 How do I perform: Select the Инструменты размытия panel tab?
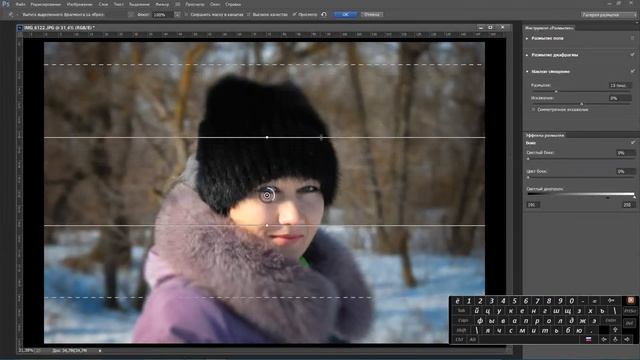(x=549, y=28)
